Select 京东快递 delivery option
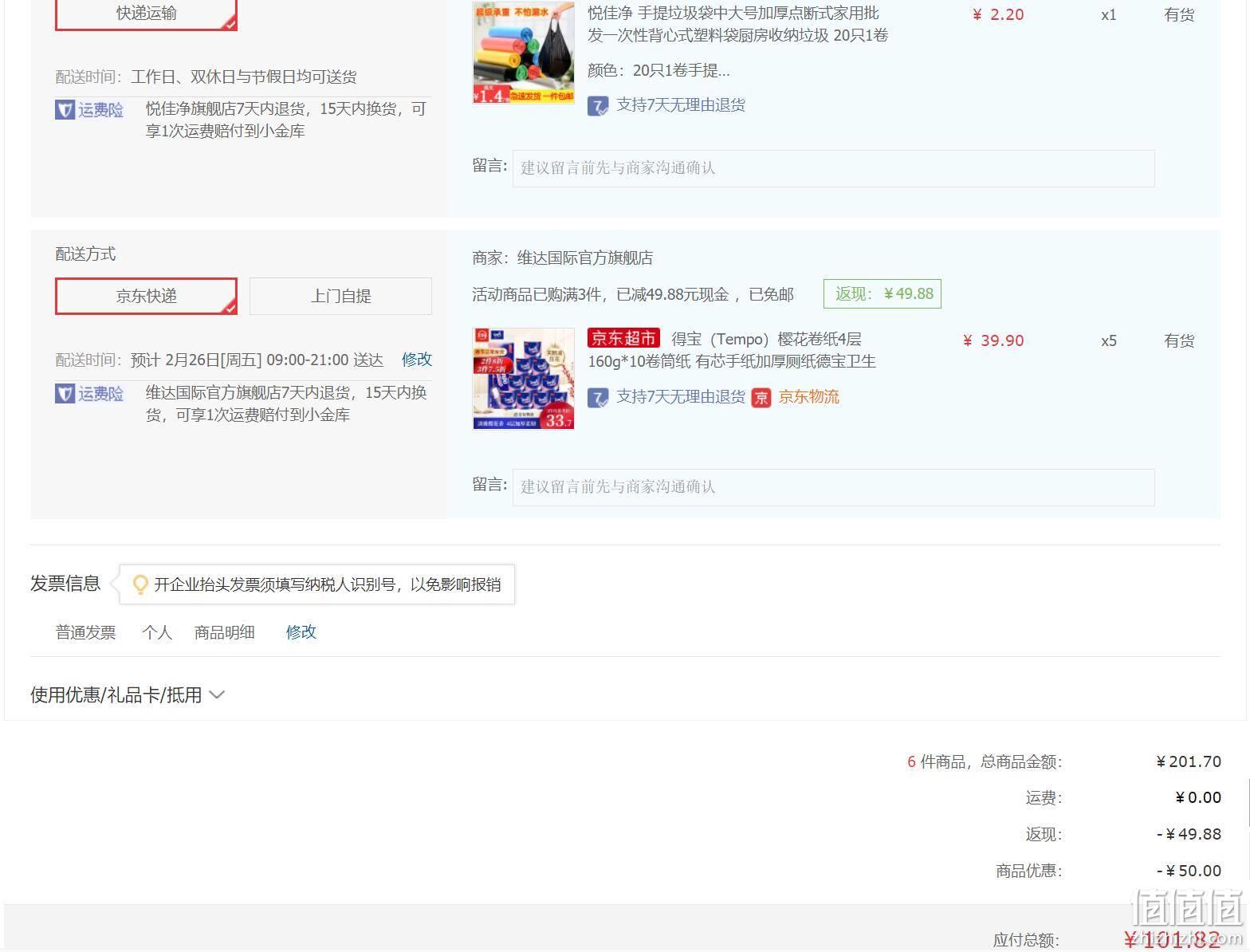This screenshot has height=952, width=1250. click(146, 296)
